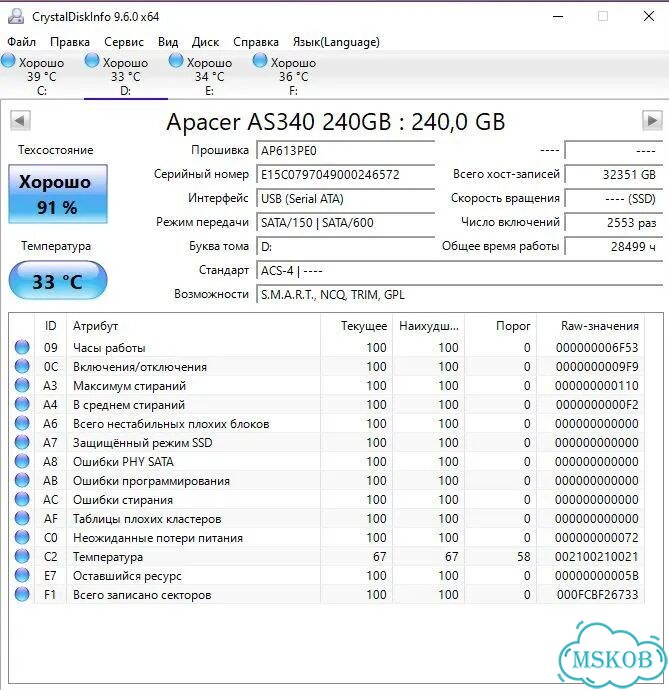Click status icon of row A8 Ошибки PHY SATA

point(22,461)
